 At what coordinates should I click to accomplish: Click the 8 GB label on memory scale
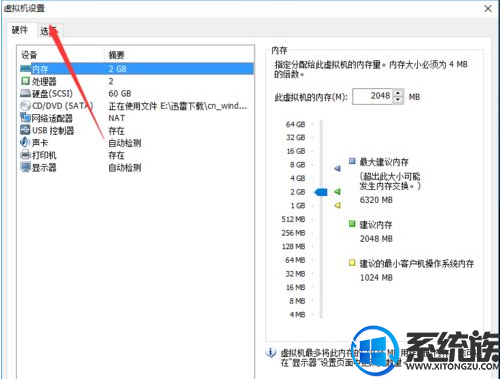[x=298, y=165]
